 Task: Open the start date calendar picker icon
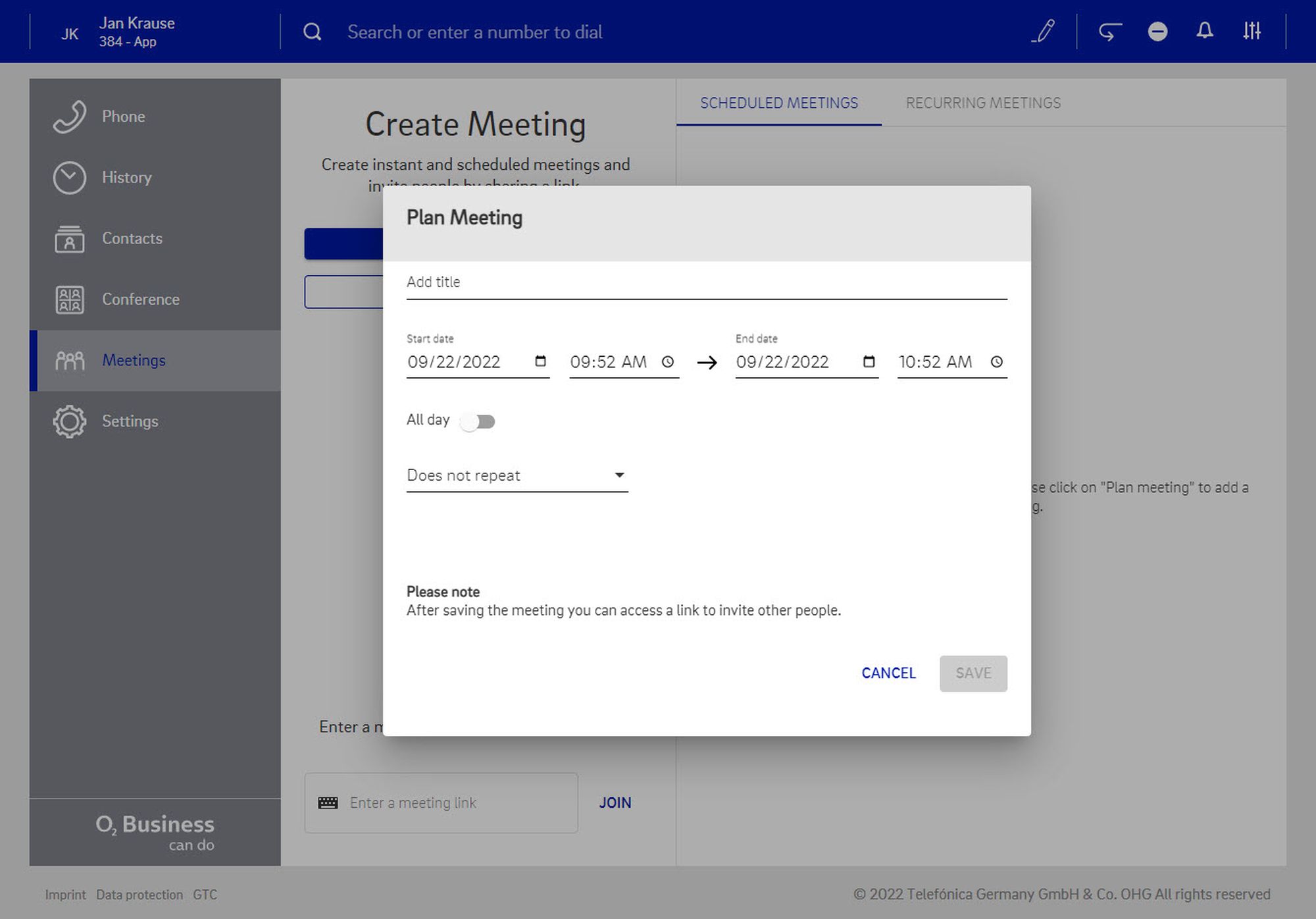(540, 361)
